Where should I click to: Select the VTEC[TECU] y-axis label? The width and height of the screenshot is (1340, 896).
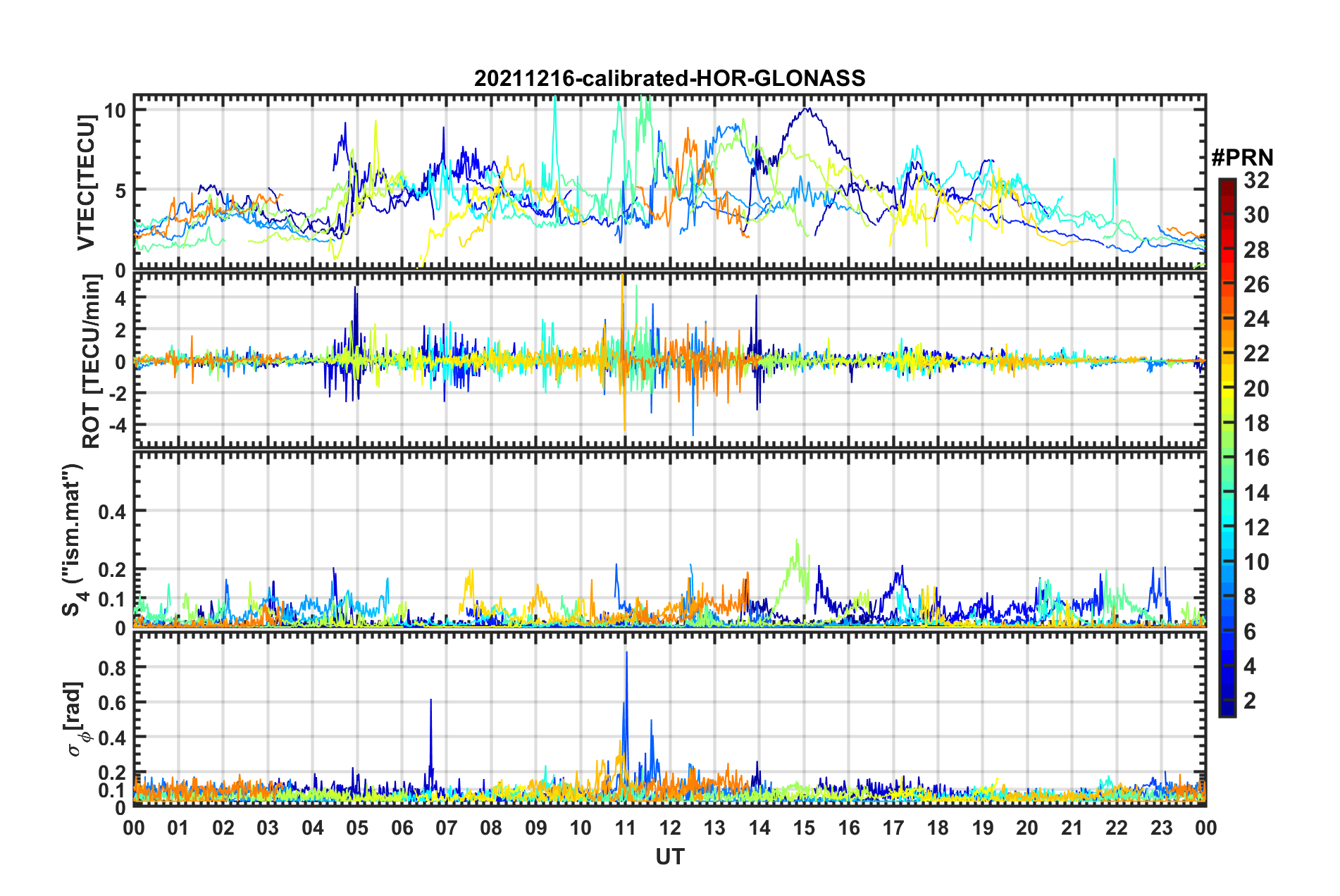click(86, 182)
